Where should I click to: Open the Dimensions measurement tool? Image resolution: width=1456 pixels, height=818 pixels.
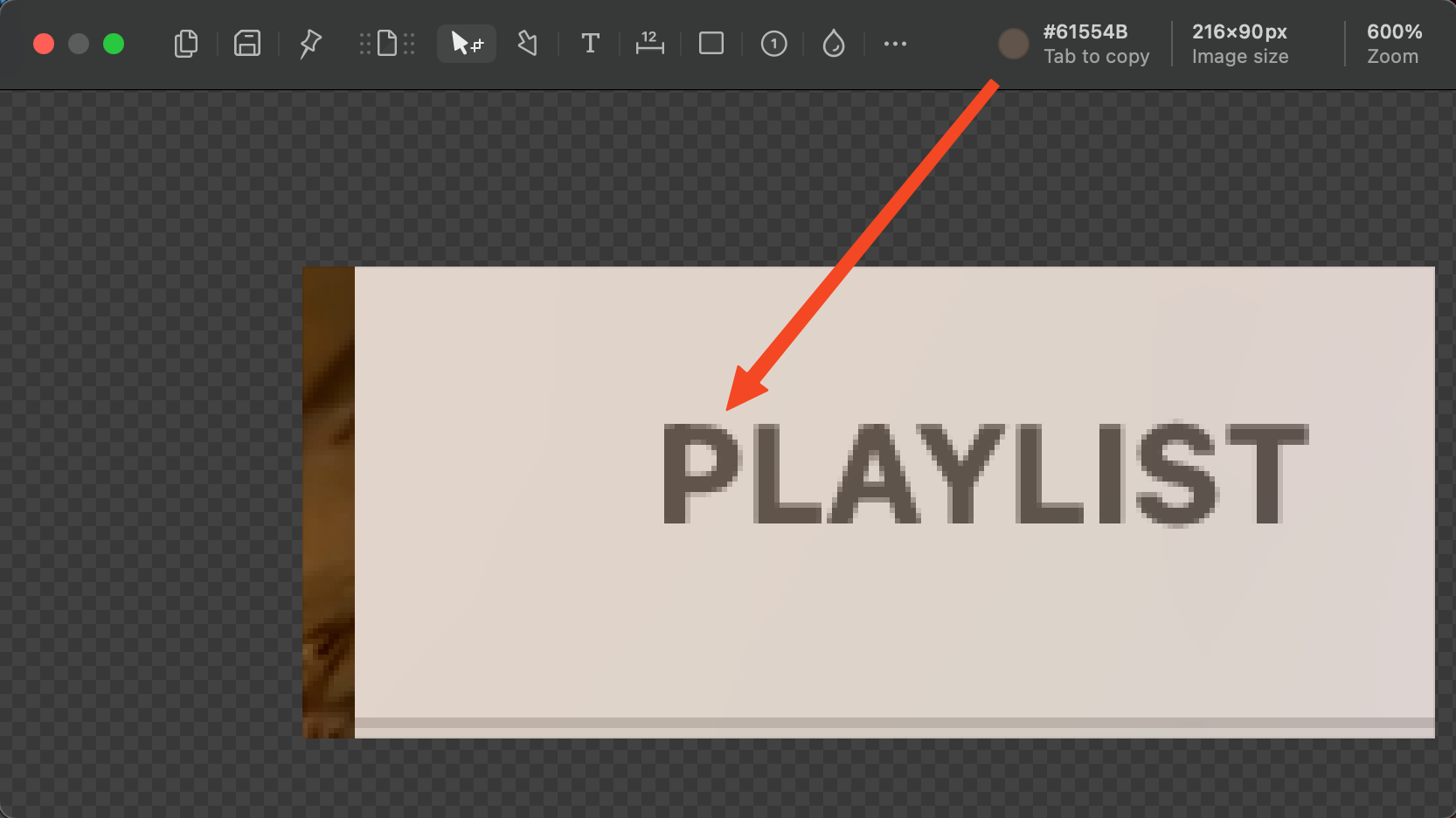pyautogui.click(x=649, y=44)
